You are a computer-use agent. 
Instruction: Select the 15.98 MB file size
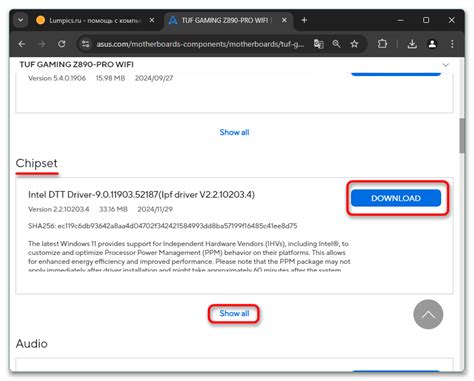click(110, 78)
